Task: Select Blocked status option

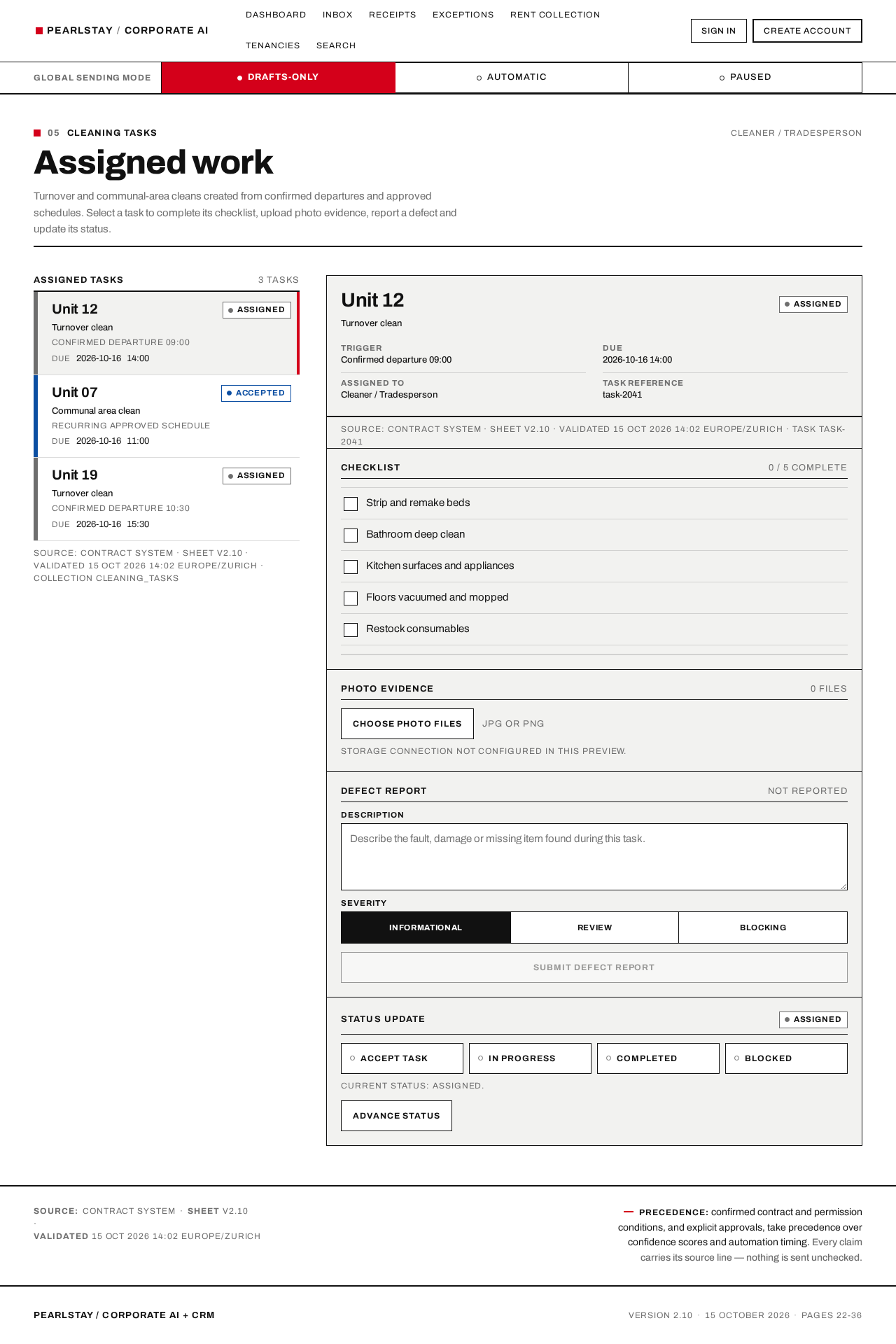Action: (x=786, y=1058)
